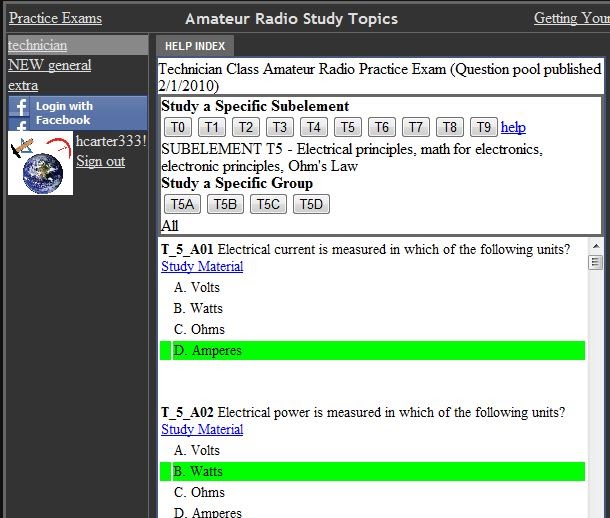This screenshot has width=610, height=518.
Task: Choose B. Watts for electrical current question
Action: (x=198, y=308)
